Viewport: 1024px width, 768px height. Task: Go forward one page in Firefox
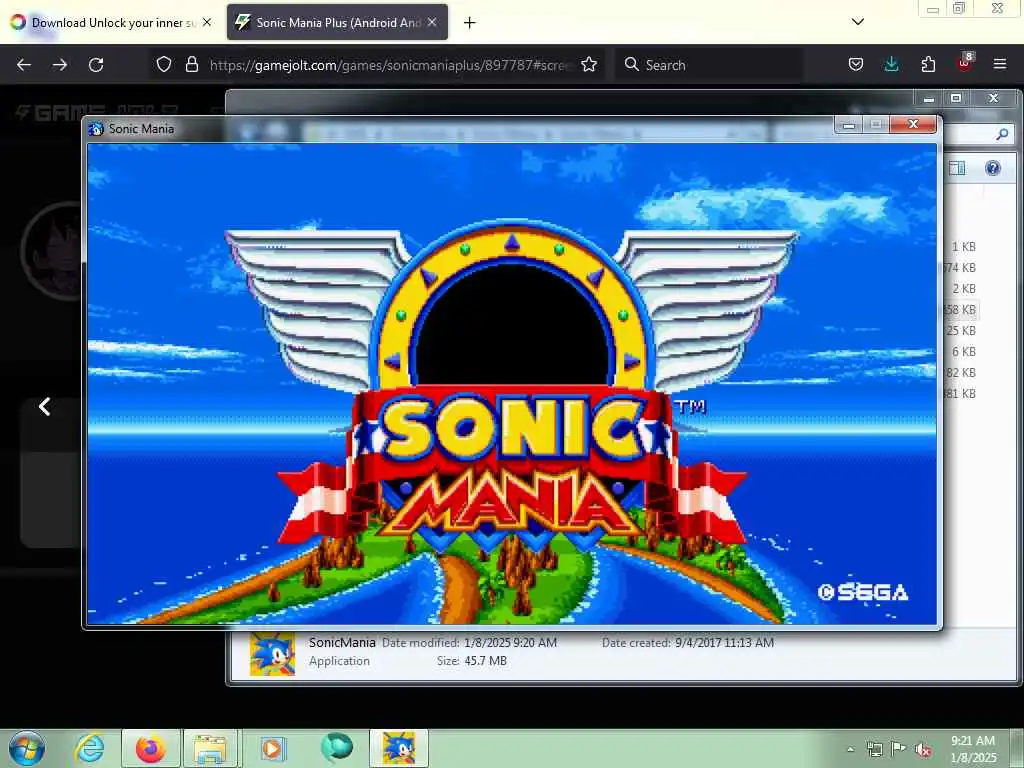point(59,65)
